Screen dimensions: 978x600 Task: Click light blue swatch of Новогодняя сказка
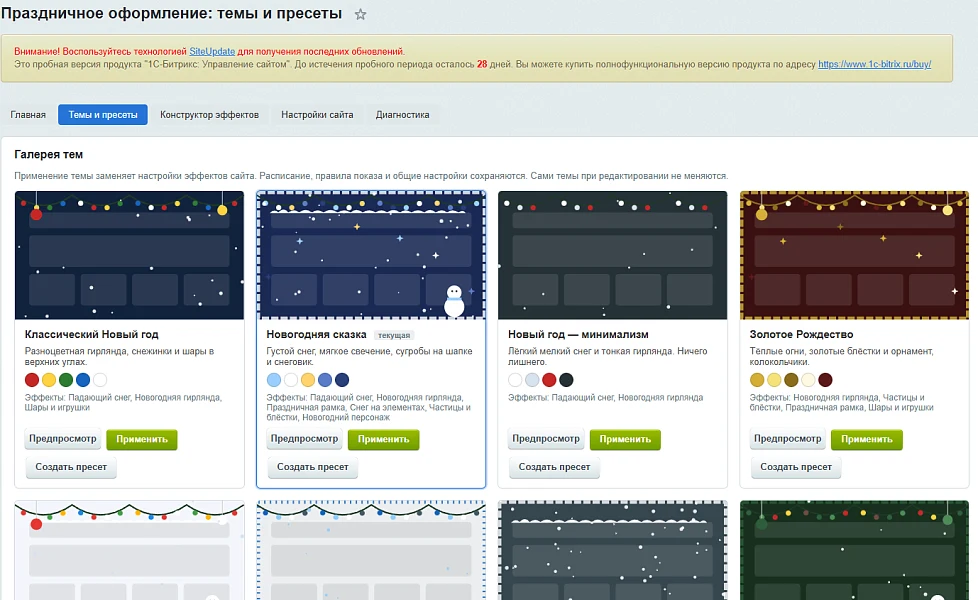tap(274, 380)
